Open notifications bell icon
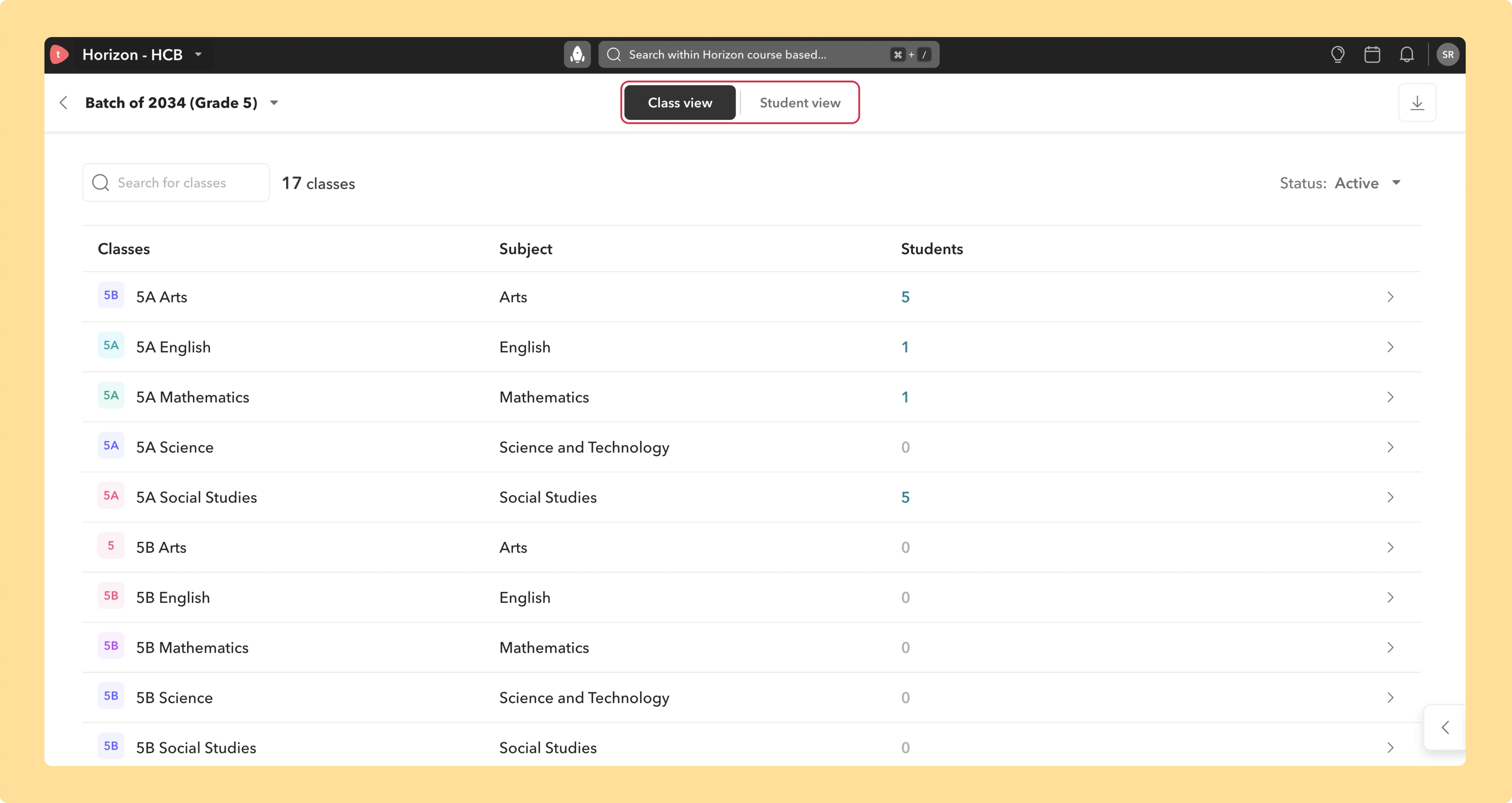1512x803 pixels. tap(1407, 55)
